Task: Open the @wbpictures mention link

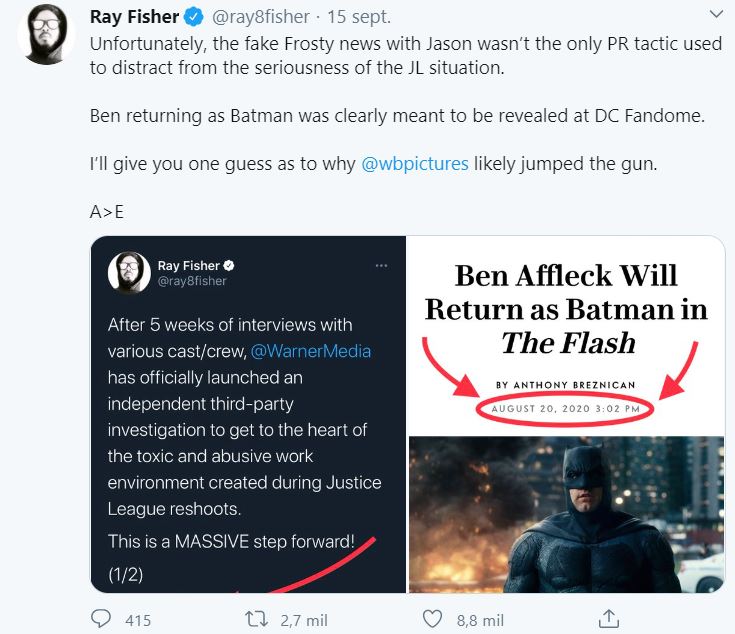Action: tap(415, 164)
